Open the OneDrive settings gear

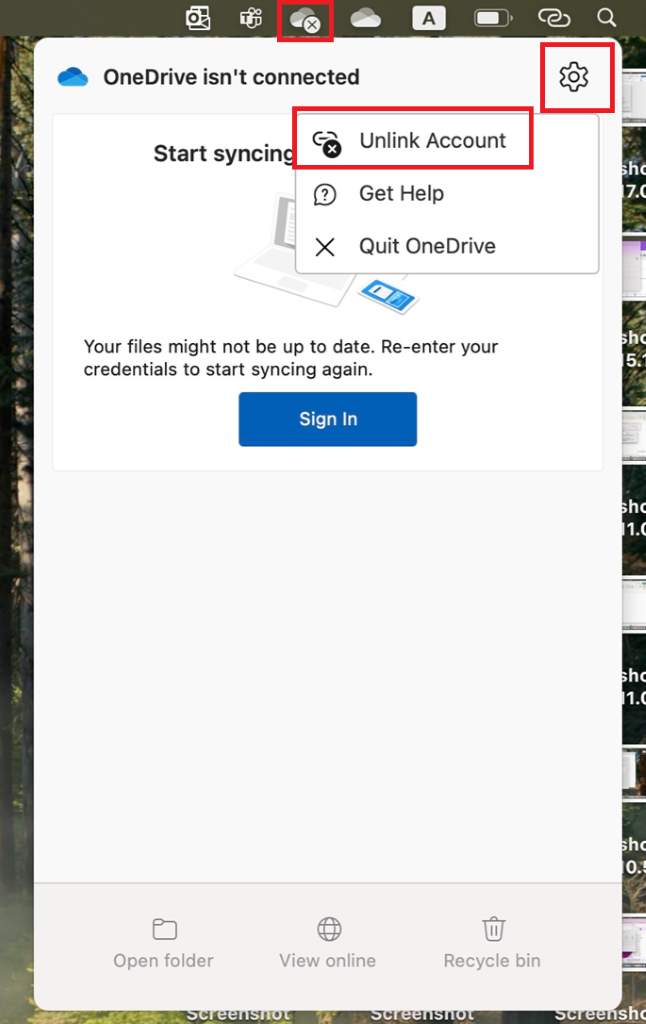pyautogui.click(x=576, y=77)
